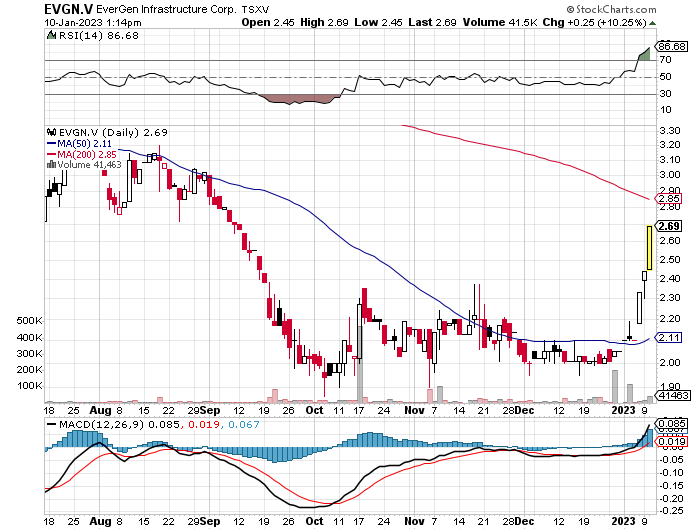Screen dimensions: 700x530
Task: Click the RSI(14) indicator icon
Action: coord(51,35)
